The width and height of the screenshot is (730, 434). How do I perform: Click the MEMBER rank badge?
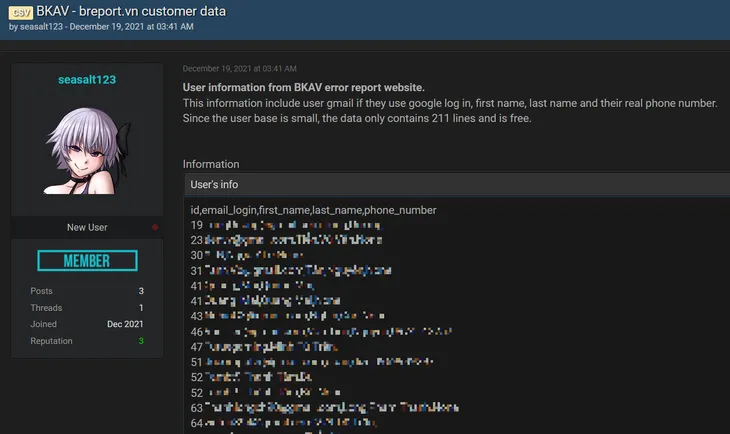click(87, 260)
